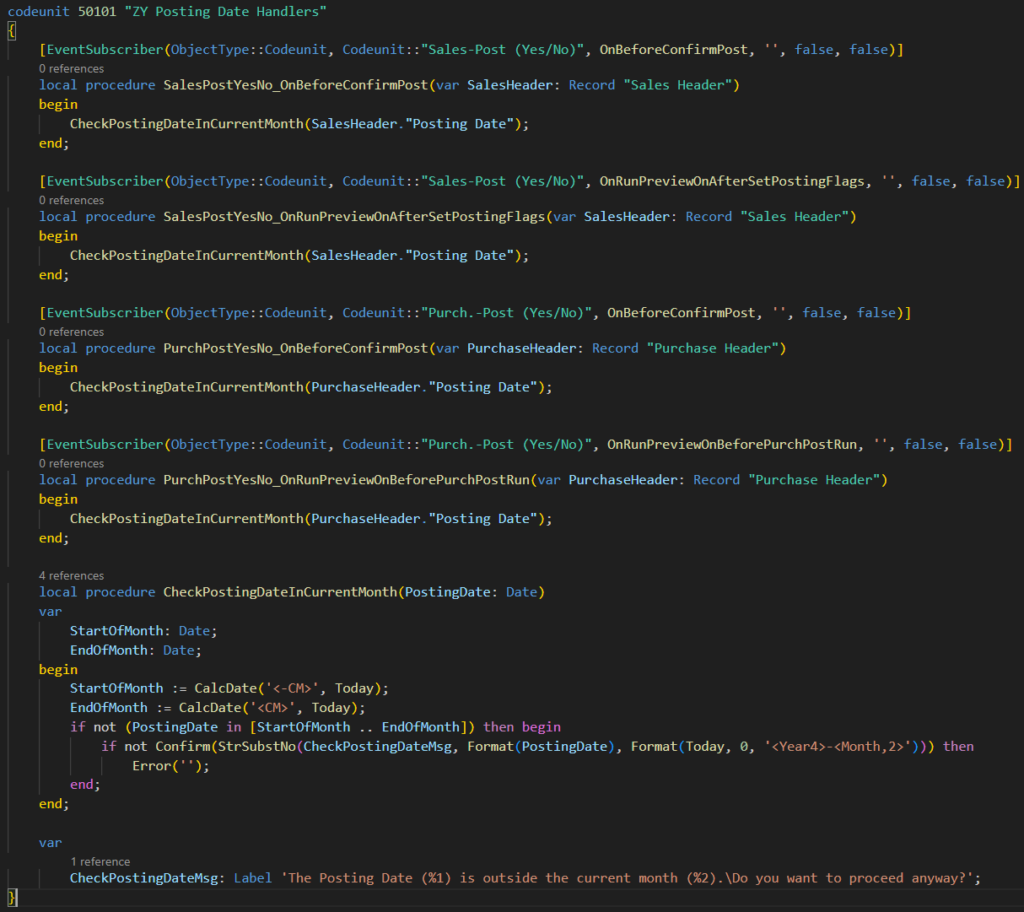Click '0 references' above SalesPostYesNo_OnBeforeConfirmPost procedure

pyautogui.click(x=71, y=69)
